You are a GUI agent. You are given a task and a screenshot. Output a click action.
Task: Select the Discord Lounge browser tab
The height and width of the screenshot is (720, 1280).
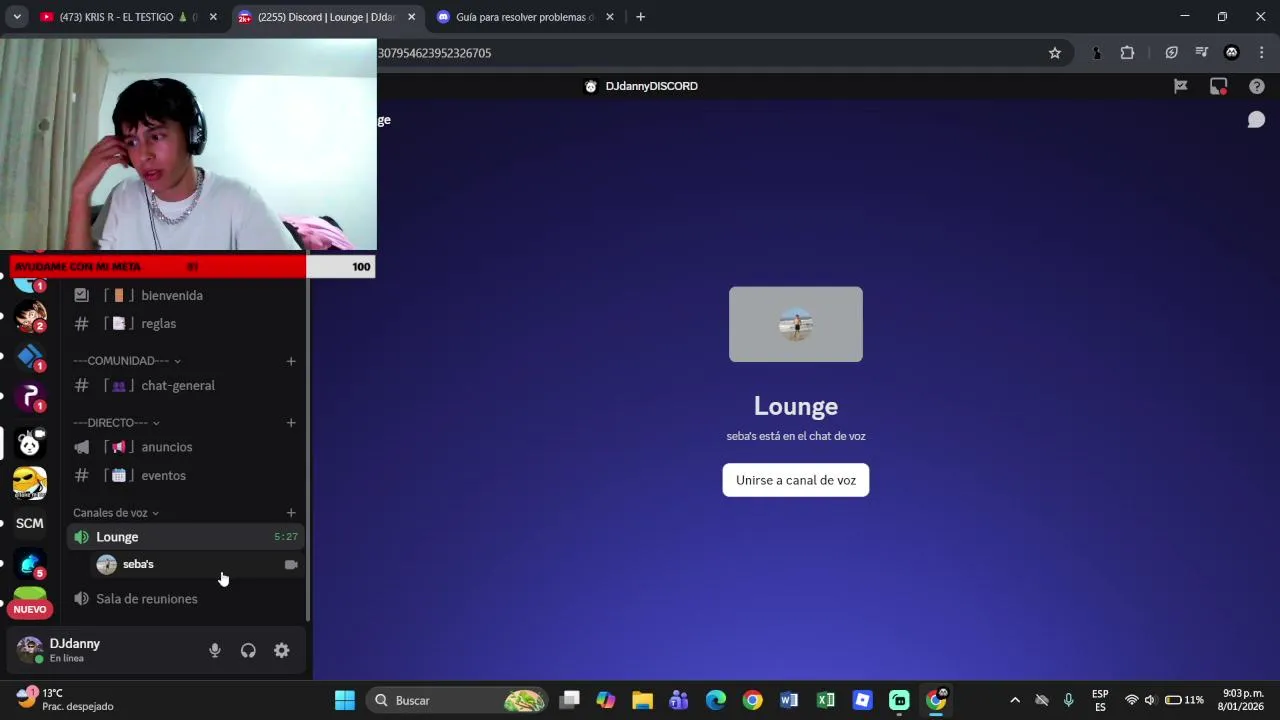[x=325, y=17]
